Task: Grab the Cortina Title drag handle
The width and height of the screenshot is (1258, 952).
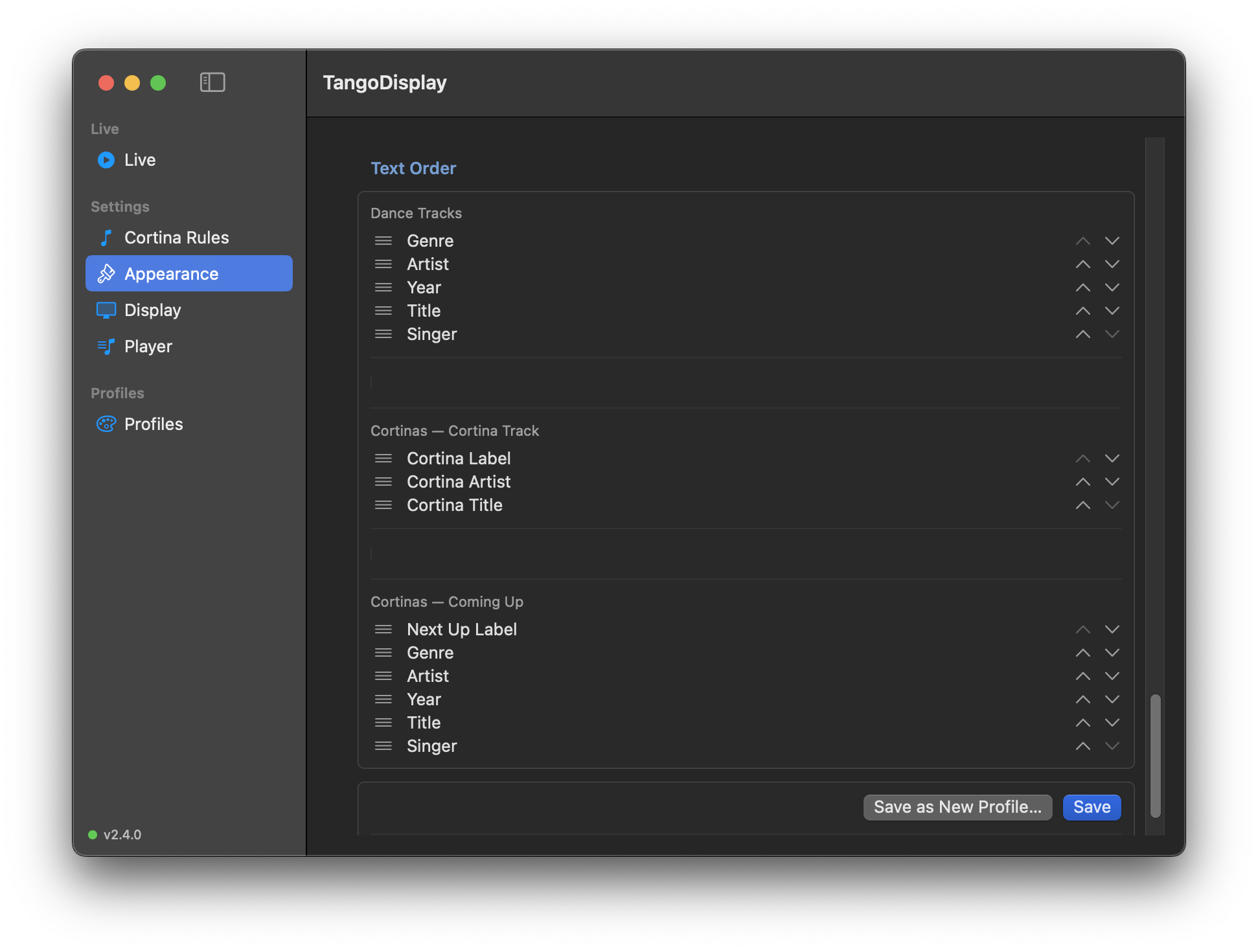Action: coord(383,505)
